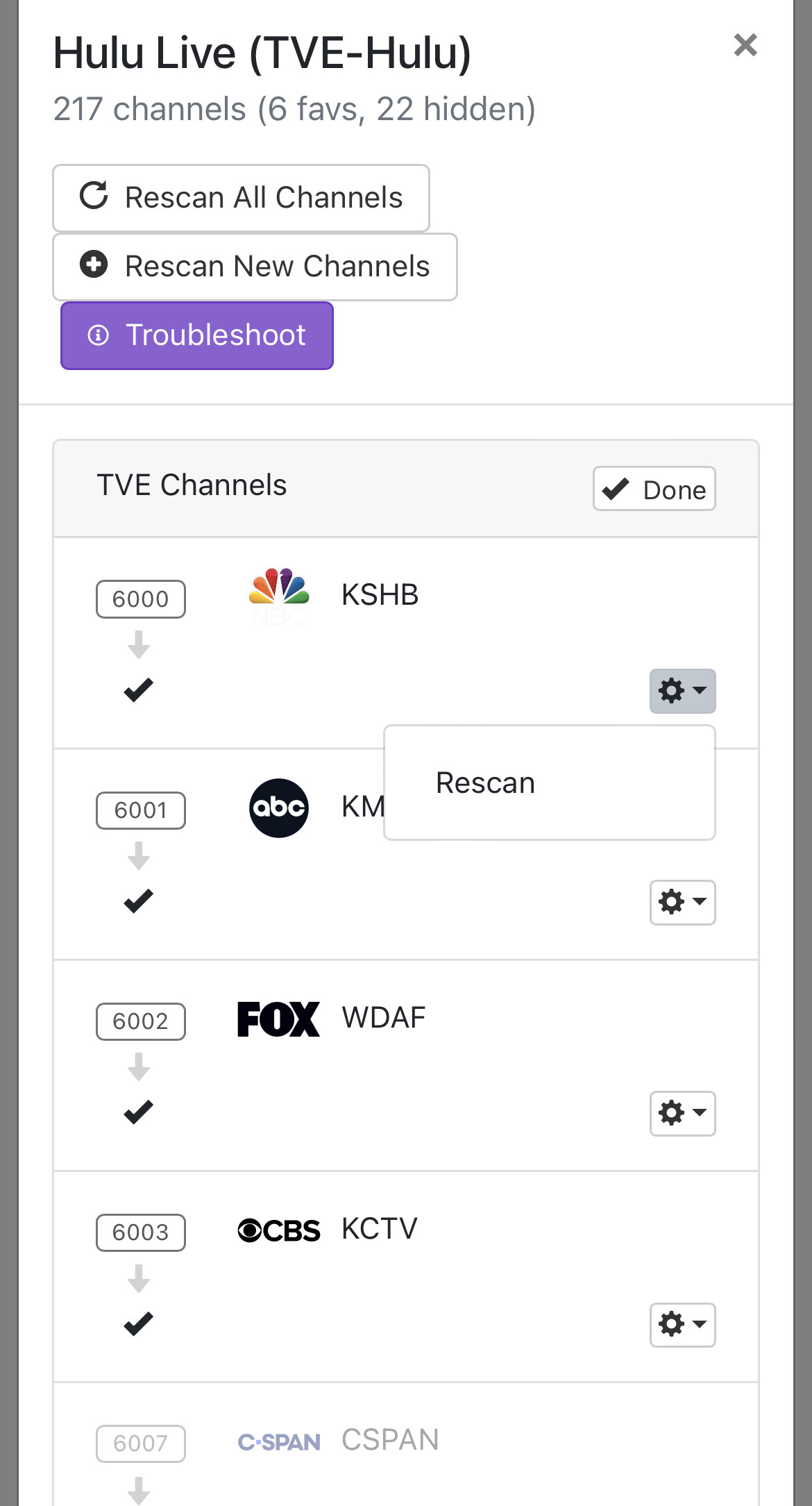Click the Troubleshoot button

(x=197, y=335)
